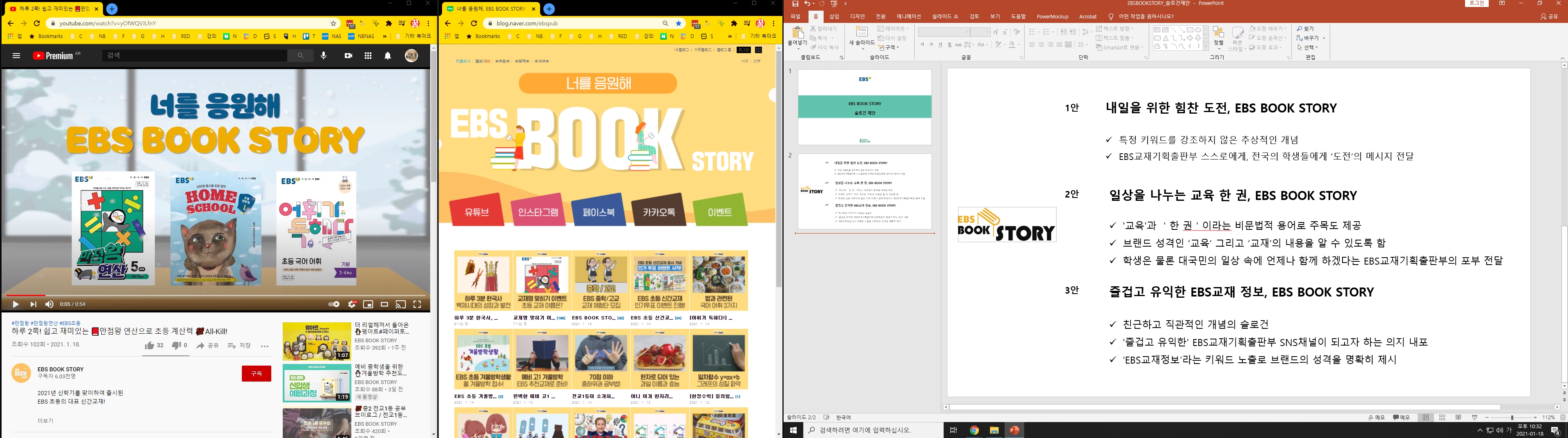Open the YouTube hamburger guide menu
The width and height of the screenshot is (1568, 438).
click(16, 56)
